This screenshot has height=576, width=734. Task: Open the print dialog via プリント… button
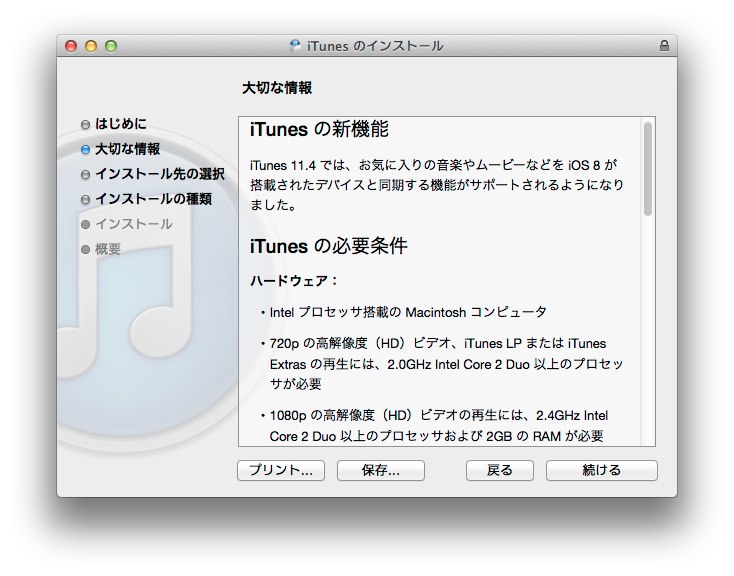point(281,470)
